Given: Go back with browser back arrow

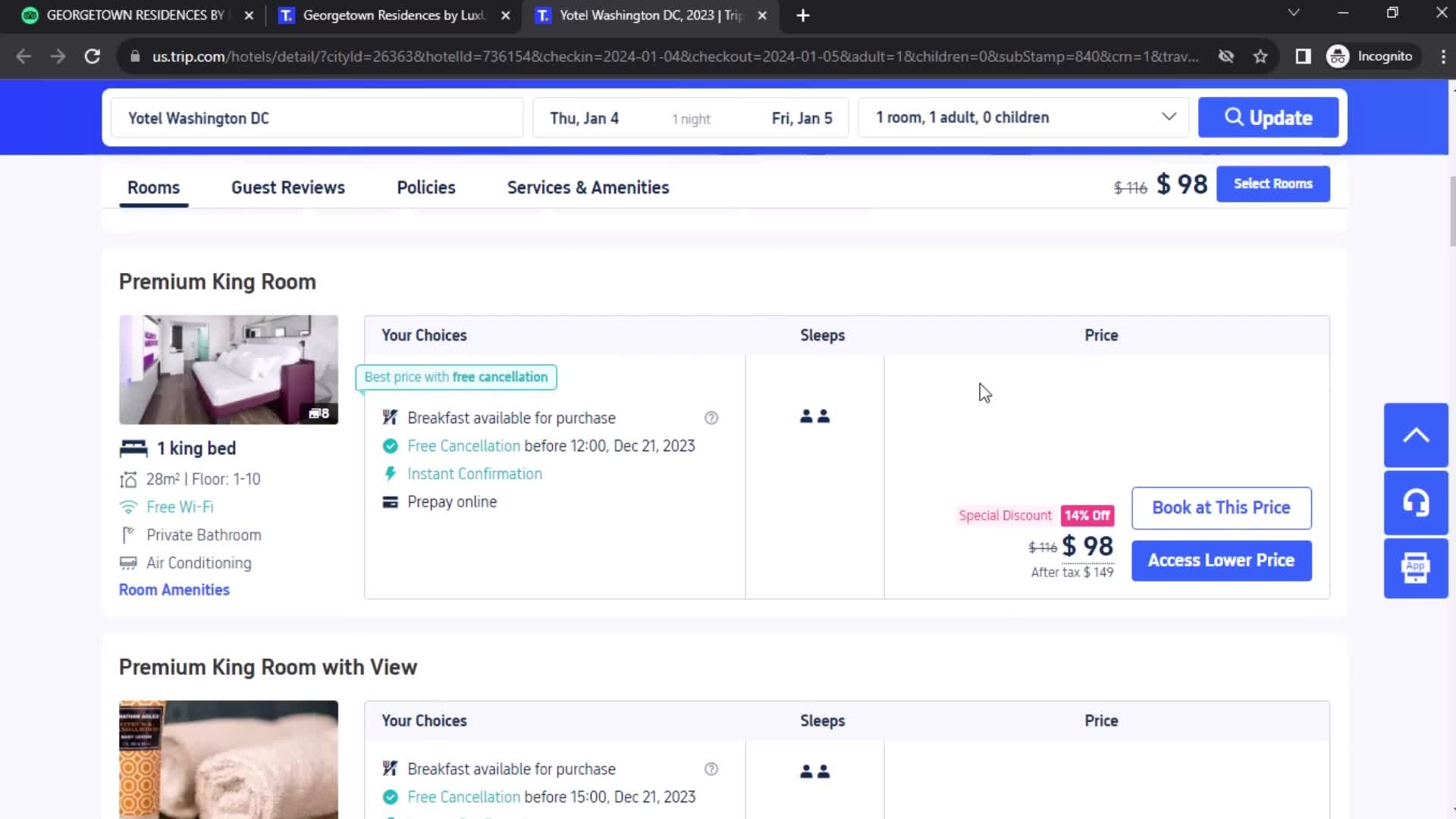Looking at the screenshot, I should coord(24,56).
